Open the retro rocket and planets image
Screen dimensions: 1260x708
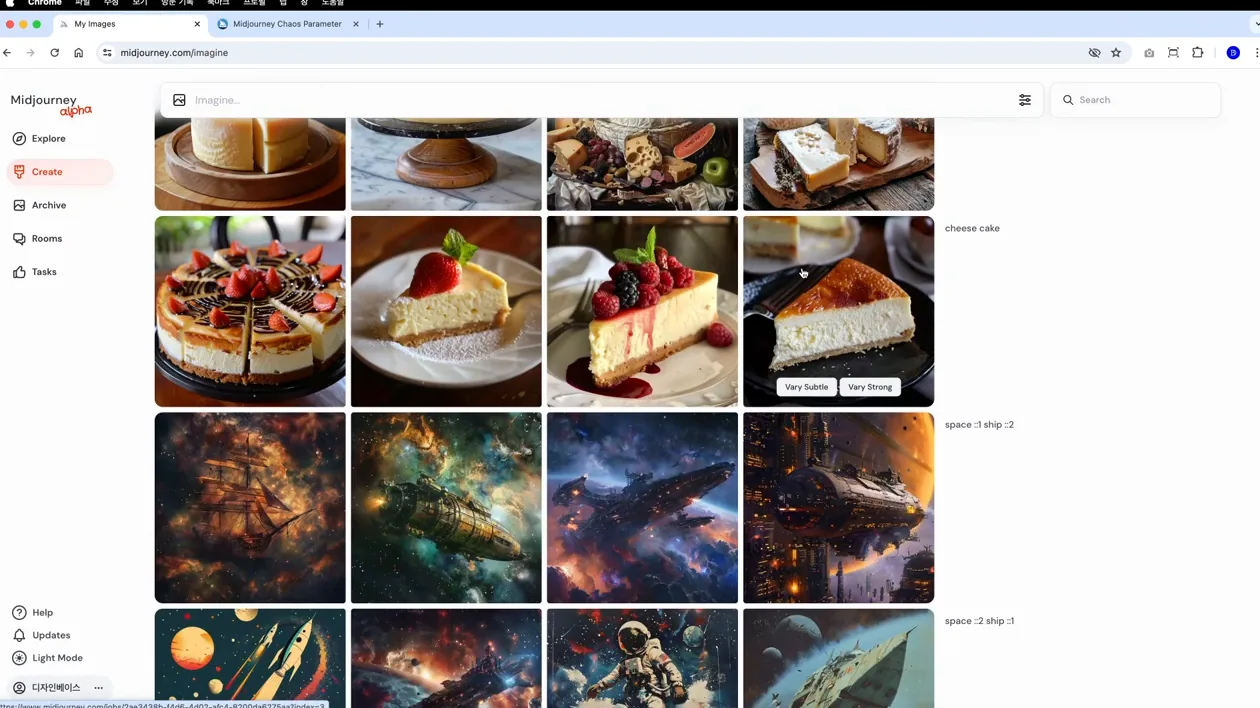coord(250,658)
